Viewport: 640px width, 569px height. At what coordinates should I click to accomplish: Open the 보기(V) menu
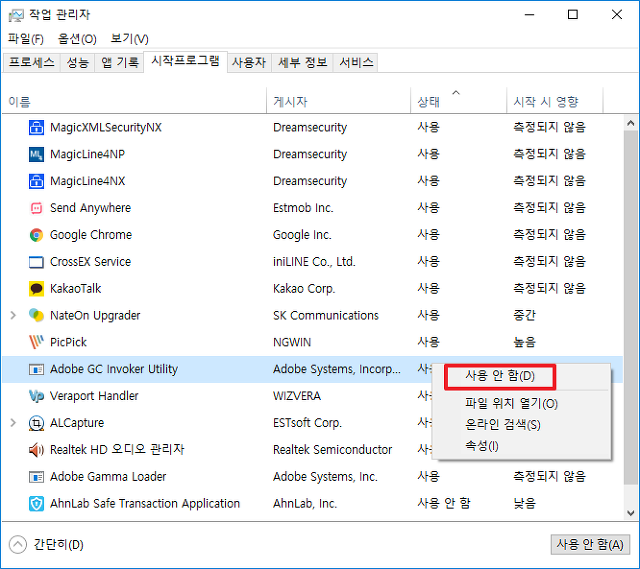[129, 39]
